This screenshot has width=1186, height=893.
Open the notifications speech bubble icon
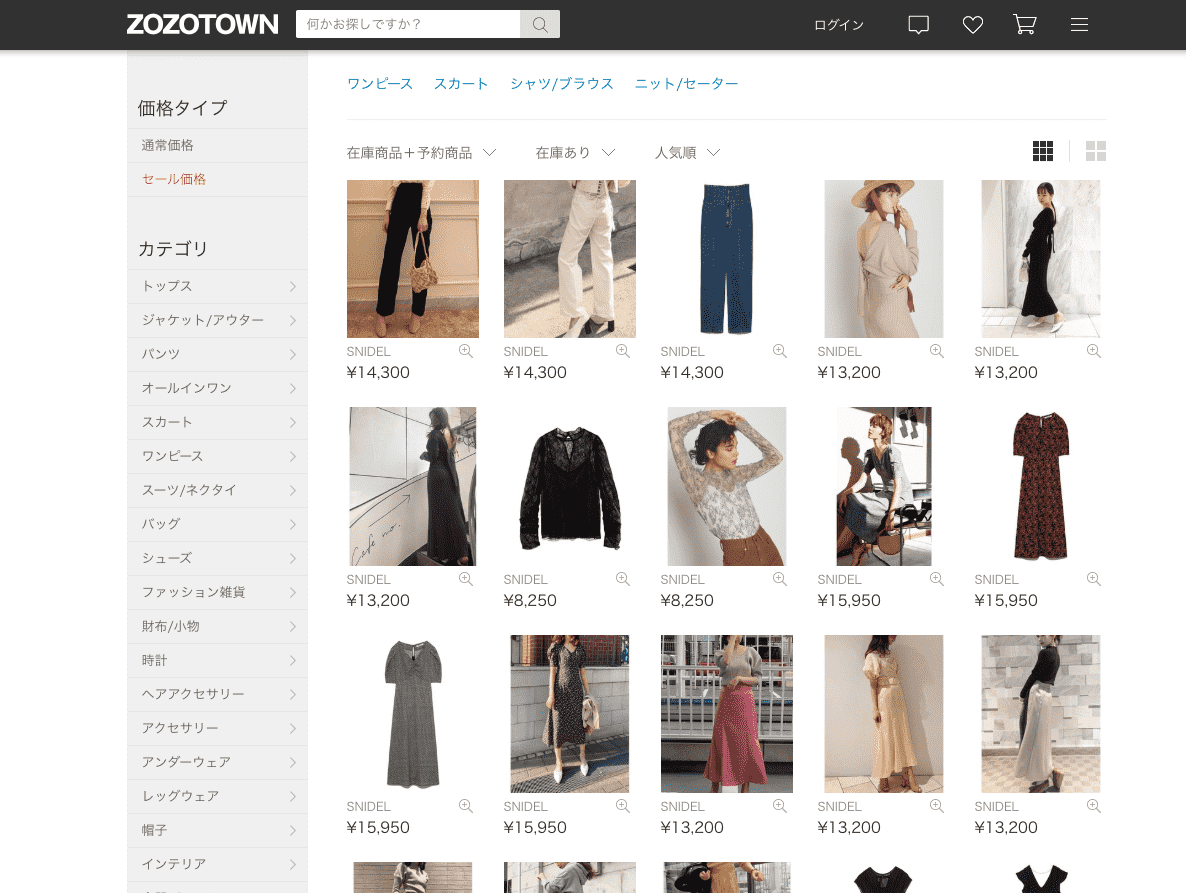(x=918, y=25)
